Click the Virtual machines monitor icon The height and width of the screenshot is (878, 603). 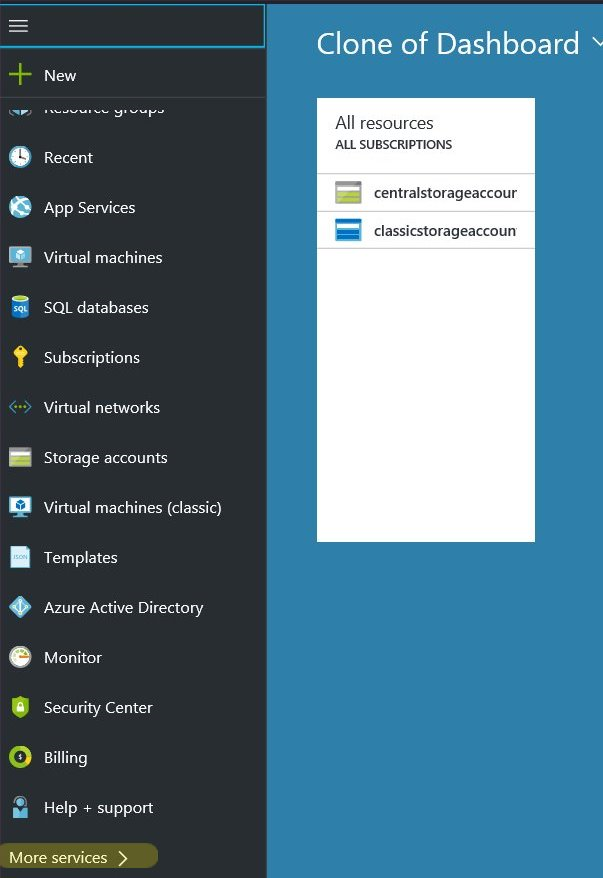(x=20, y=257)
